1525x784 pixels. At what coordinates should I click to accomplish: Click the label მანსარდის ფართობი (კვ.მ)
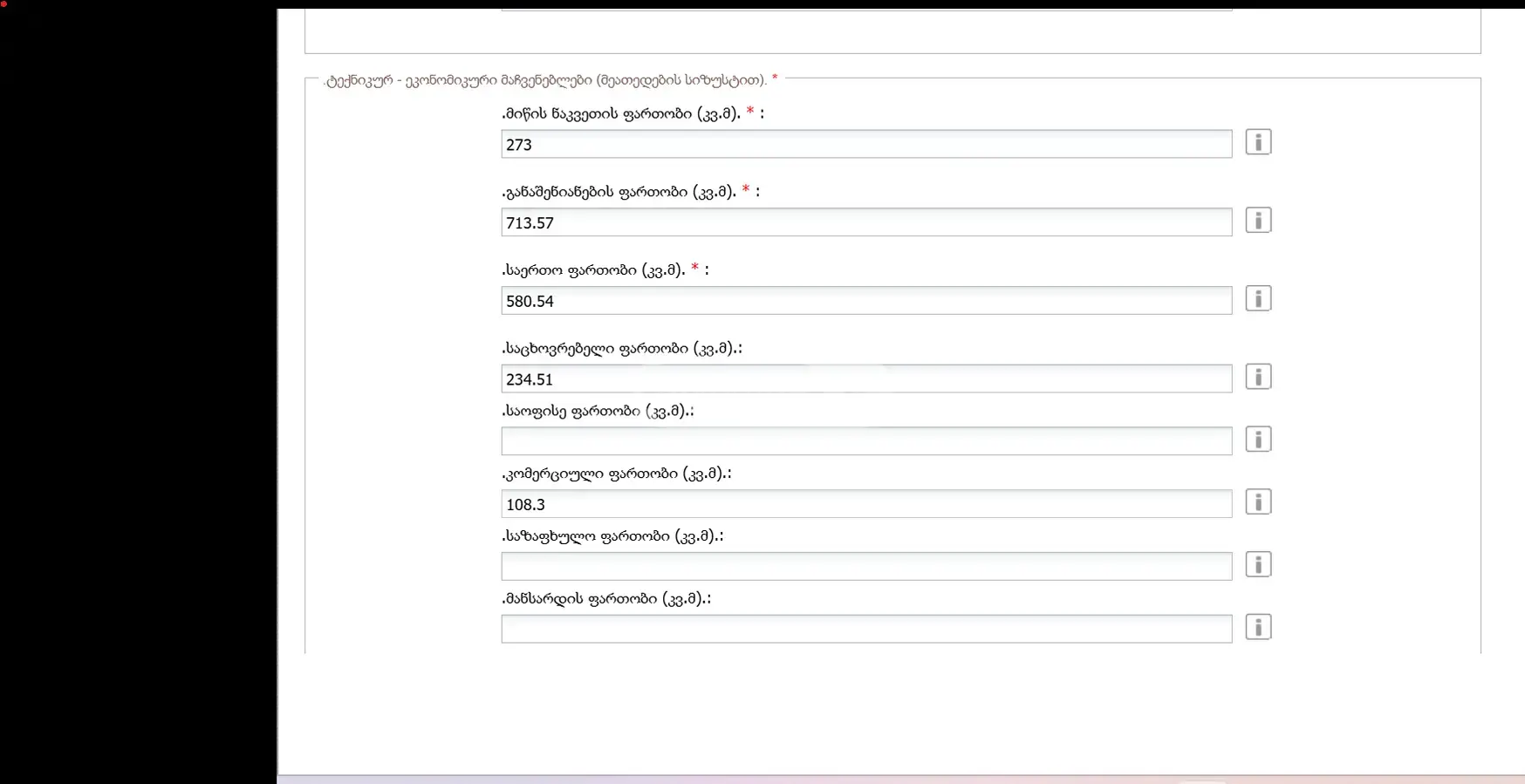click(605, 599)
